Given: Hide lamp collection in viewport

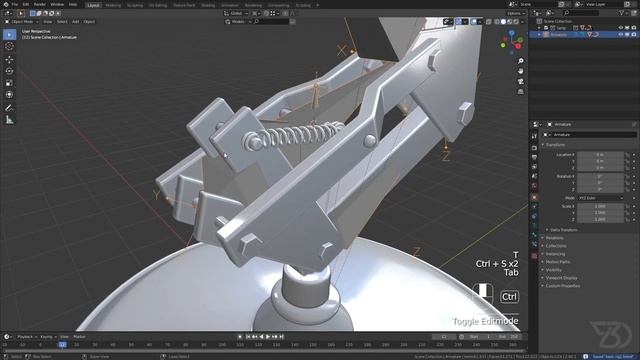Looking at the screenshot, I should point(620,28).
